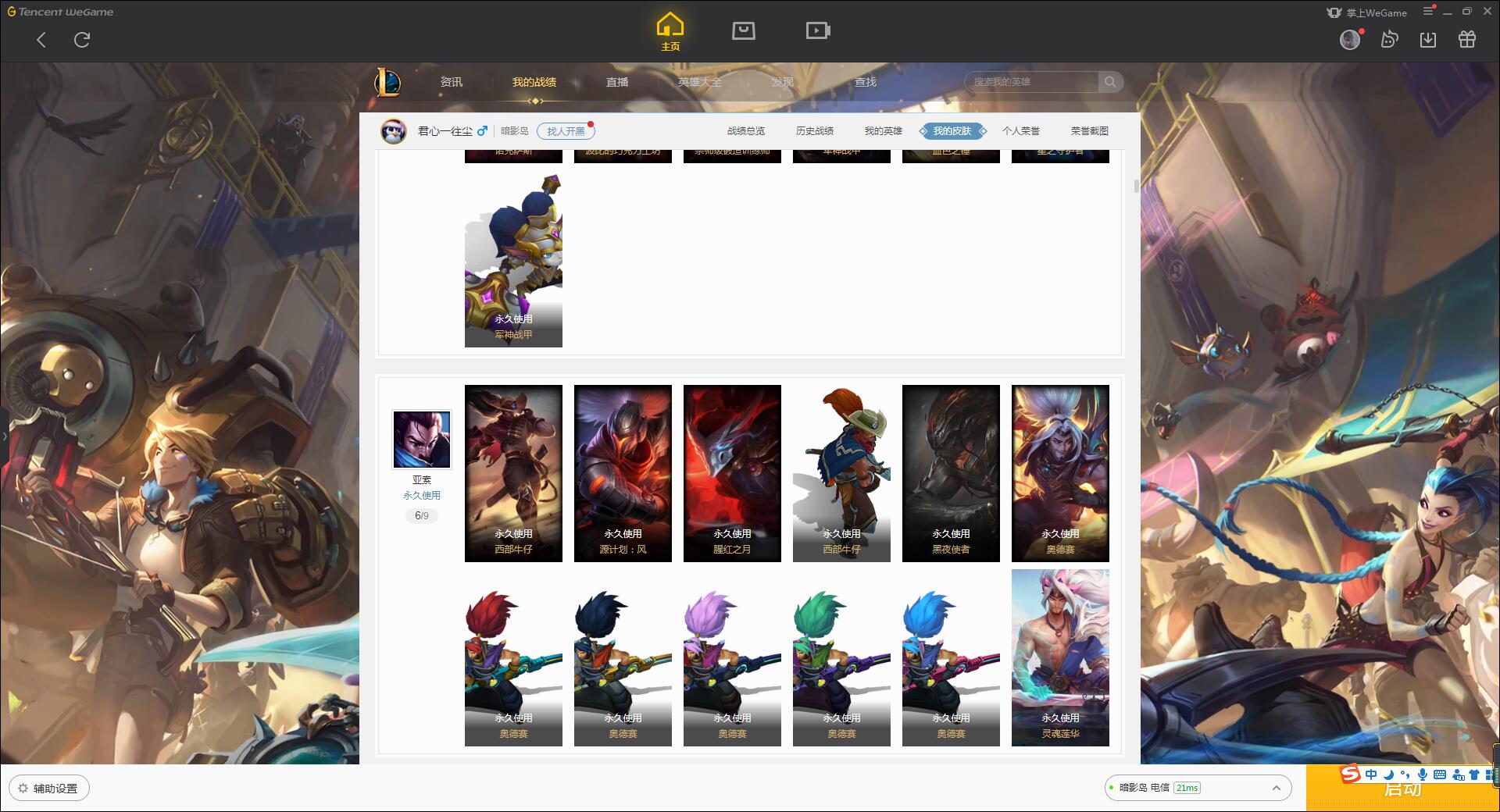The image size is (1500, 812).
Task: Click the 永久使用 link under 亚索
Action: 422,496
